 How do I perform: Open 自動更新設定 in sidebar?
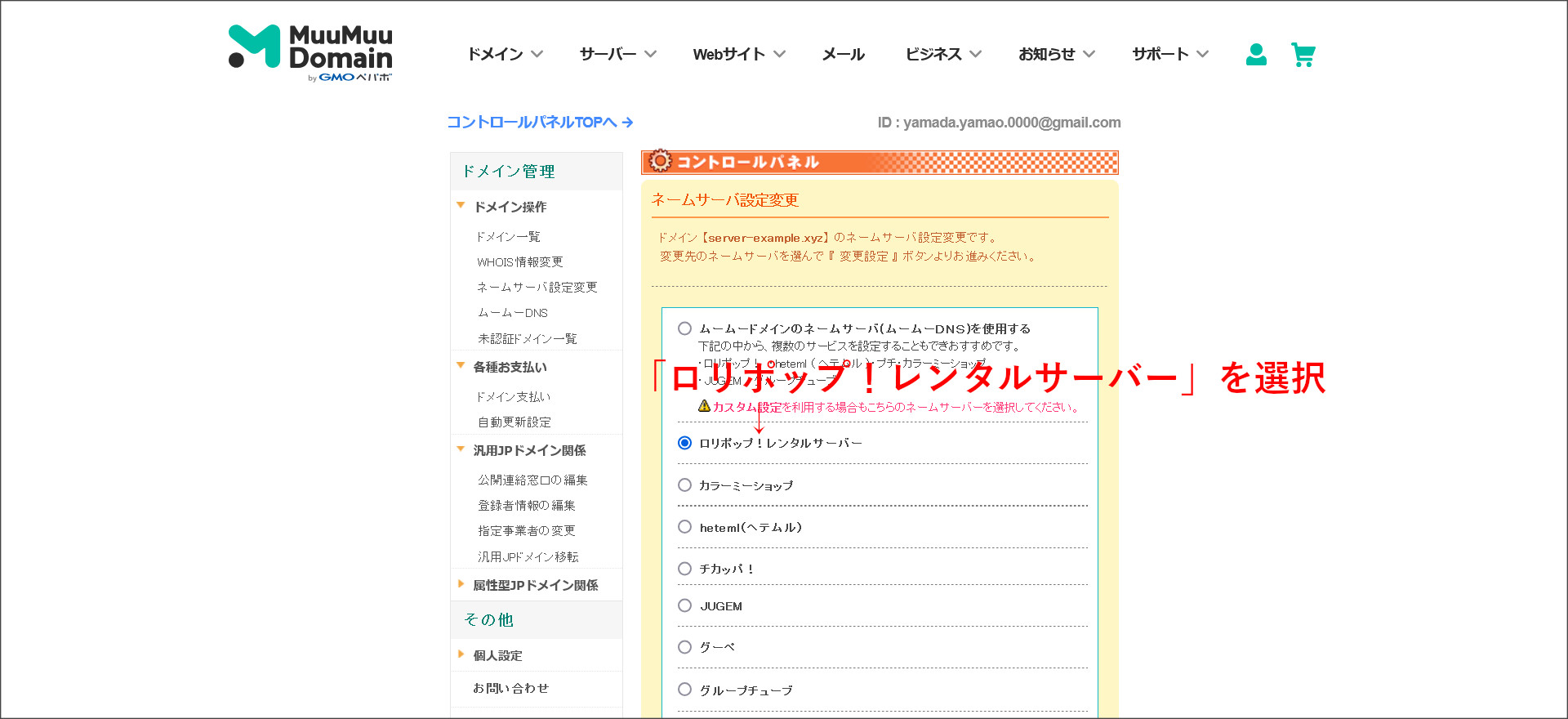514,422
